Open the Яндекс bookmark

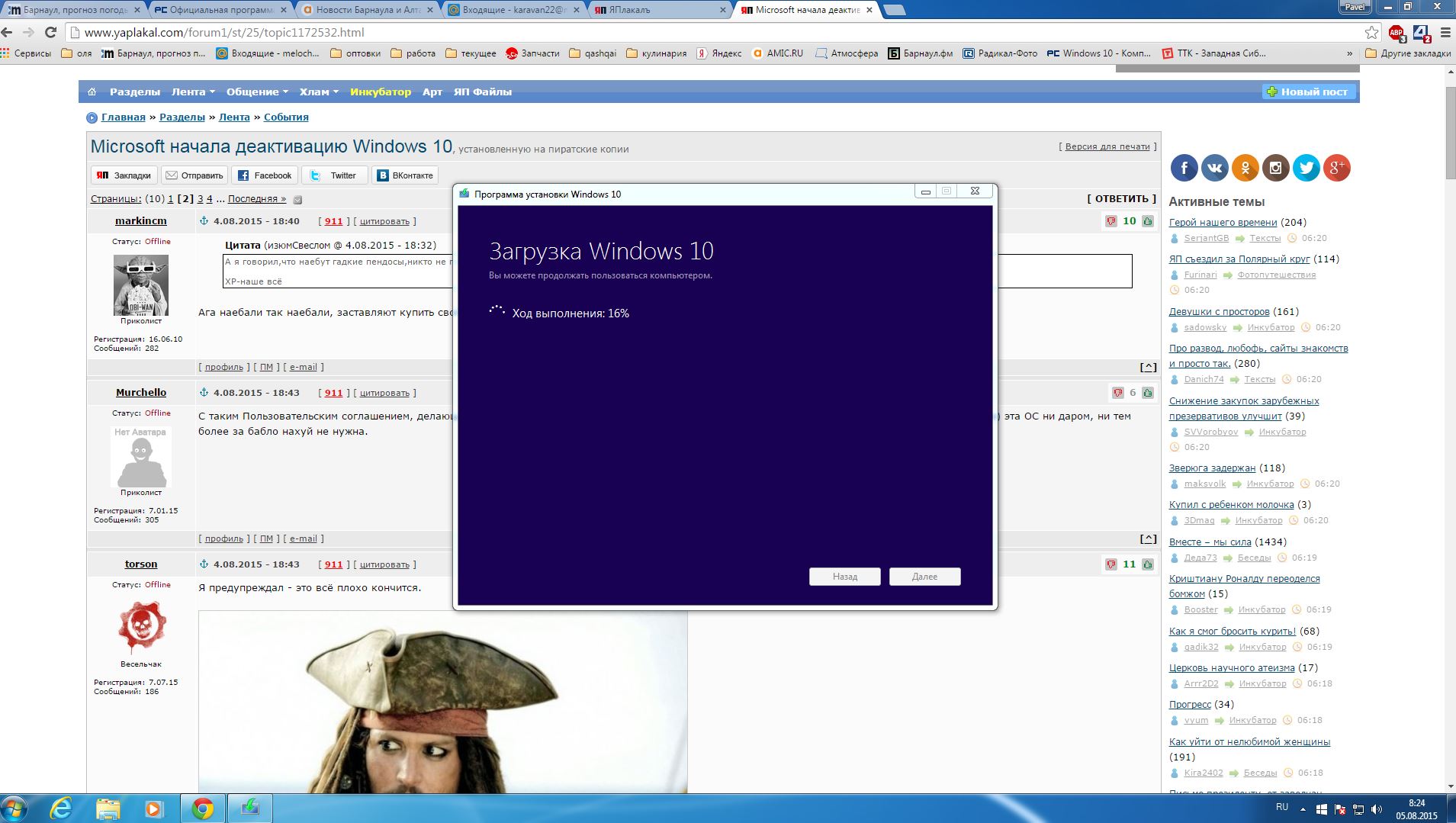(x=718, y=53)
